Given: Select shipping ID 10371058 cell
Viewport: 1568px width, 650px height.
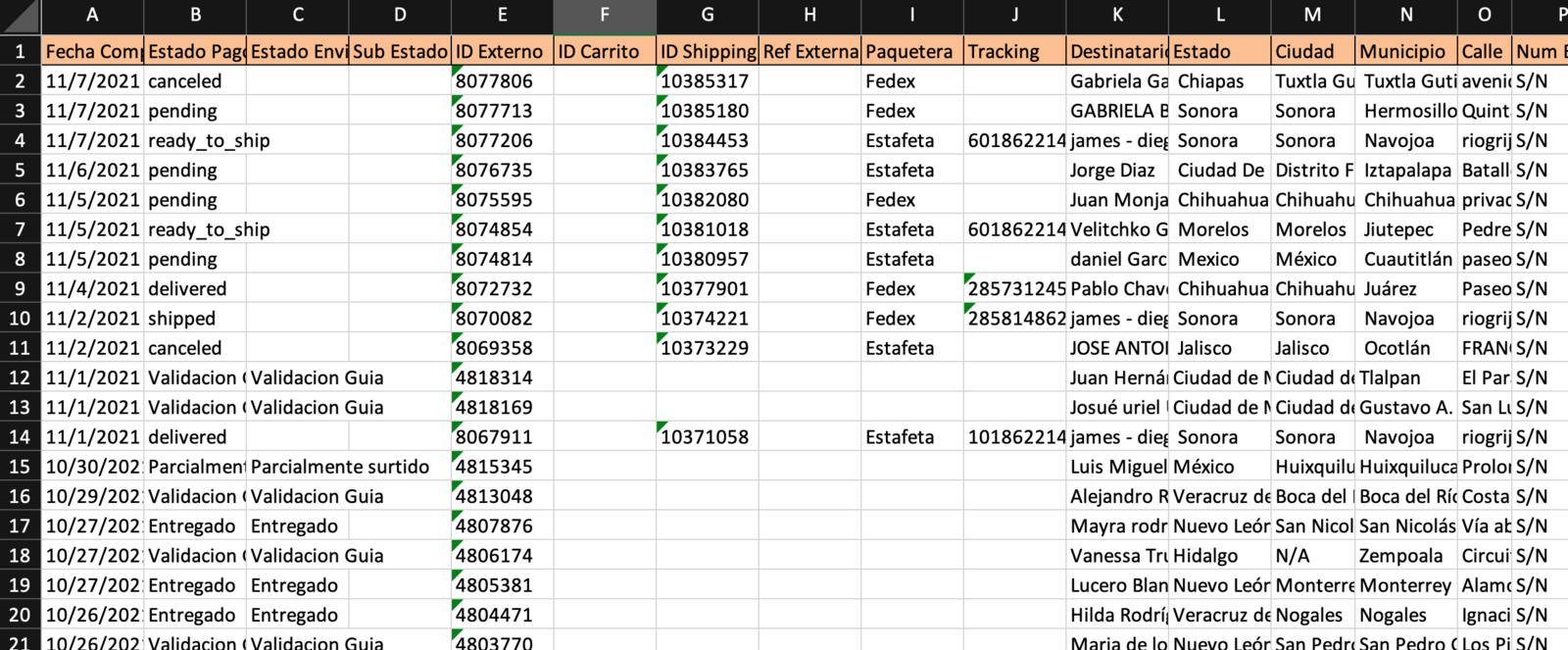Looking at the screenshot, I should 708,437.
